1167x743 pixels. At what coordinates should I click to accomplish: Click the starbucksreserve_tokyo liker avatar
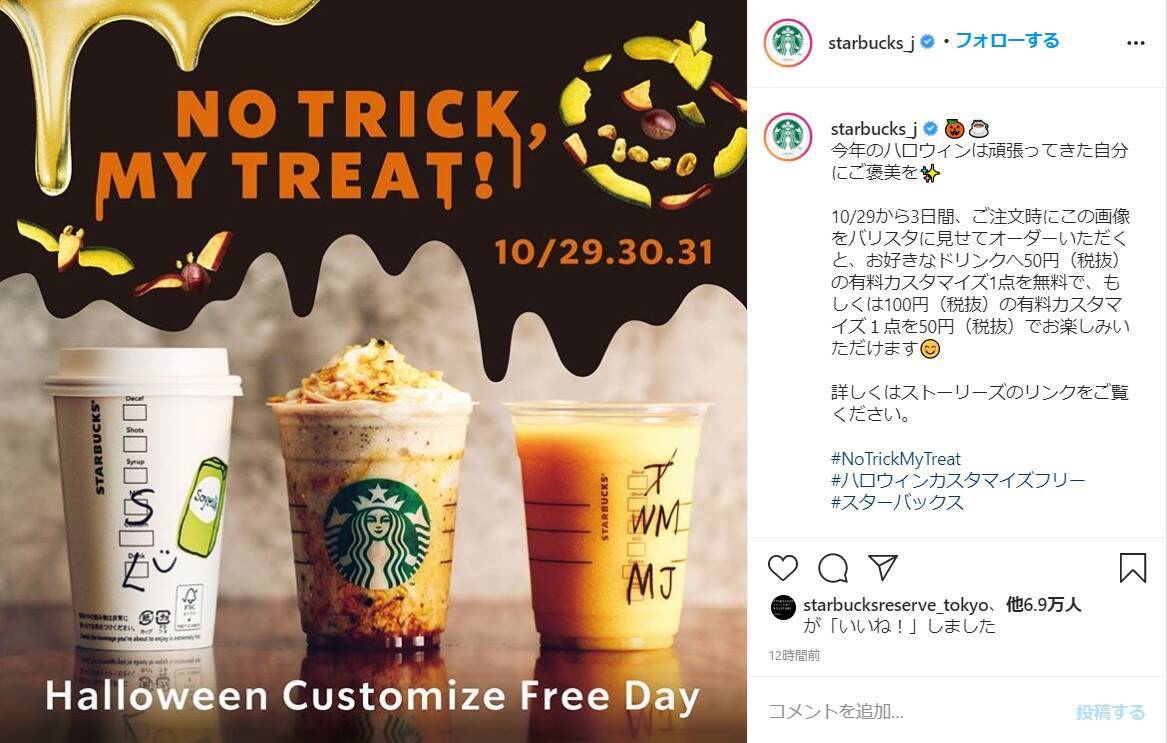[x=783, y=608]
